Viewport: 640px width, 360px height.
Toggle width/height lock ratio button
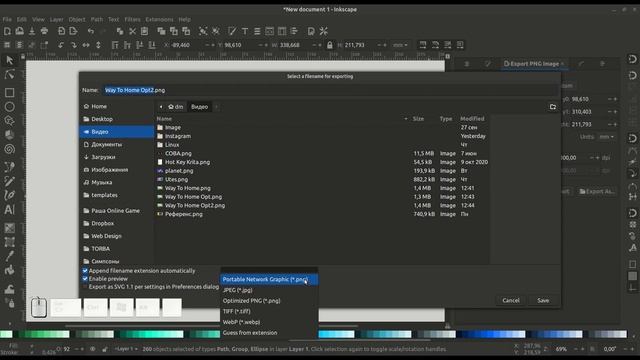coord(330,45)
